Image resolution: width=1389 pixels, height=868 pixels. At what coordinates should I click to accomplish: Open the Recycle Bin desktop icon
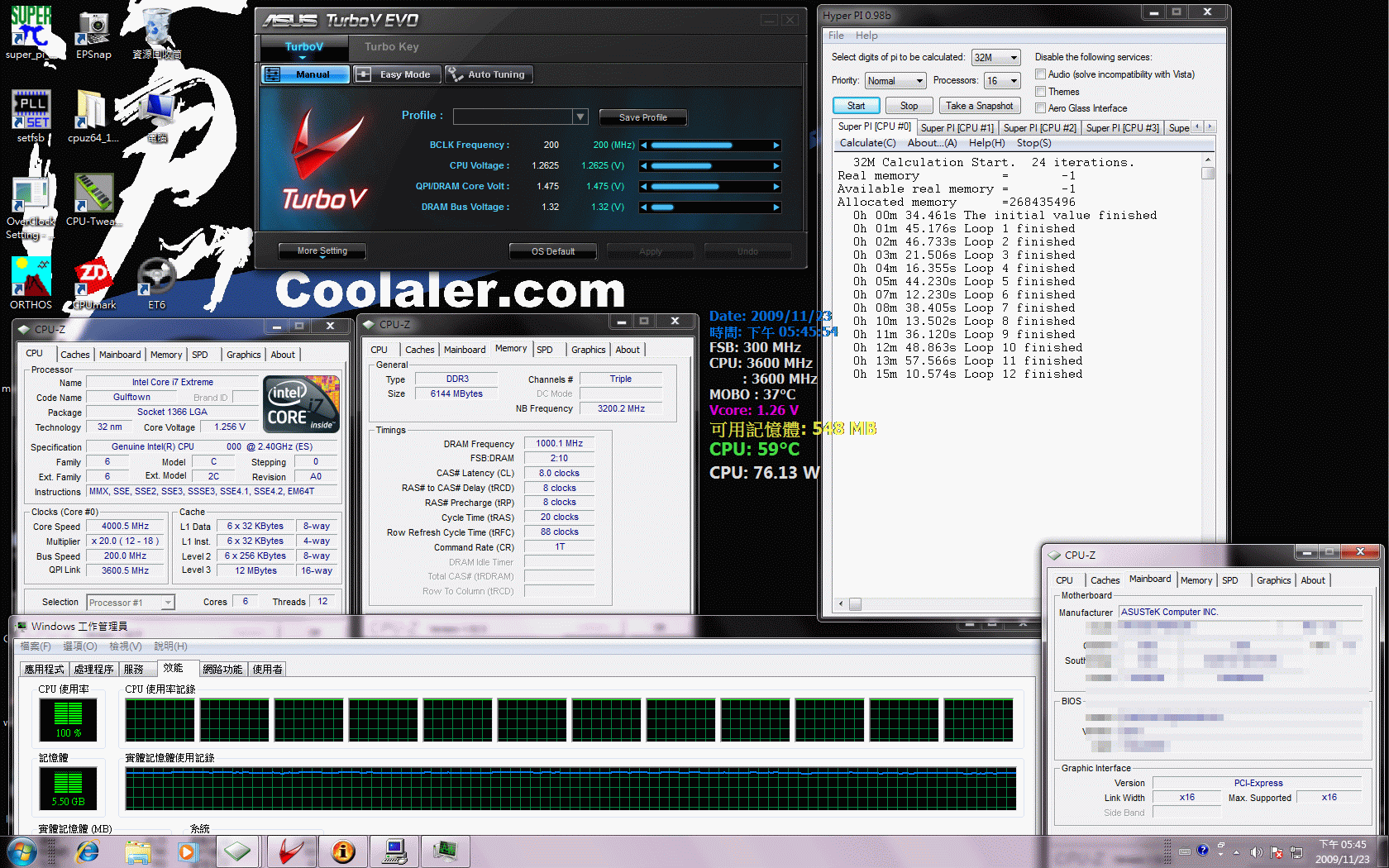pos(156,33)
